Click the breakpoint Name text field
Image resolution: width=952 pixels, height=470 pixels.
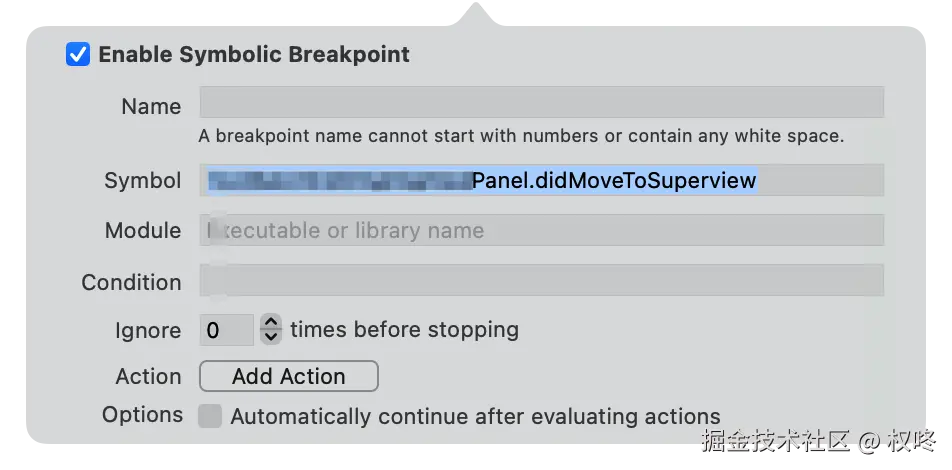click(x=541, y=103)
